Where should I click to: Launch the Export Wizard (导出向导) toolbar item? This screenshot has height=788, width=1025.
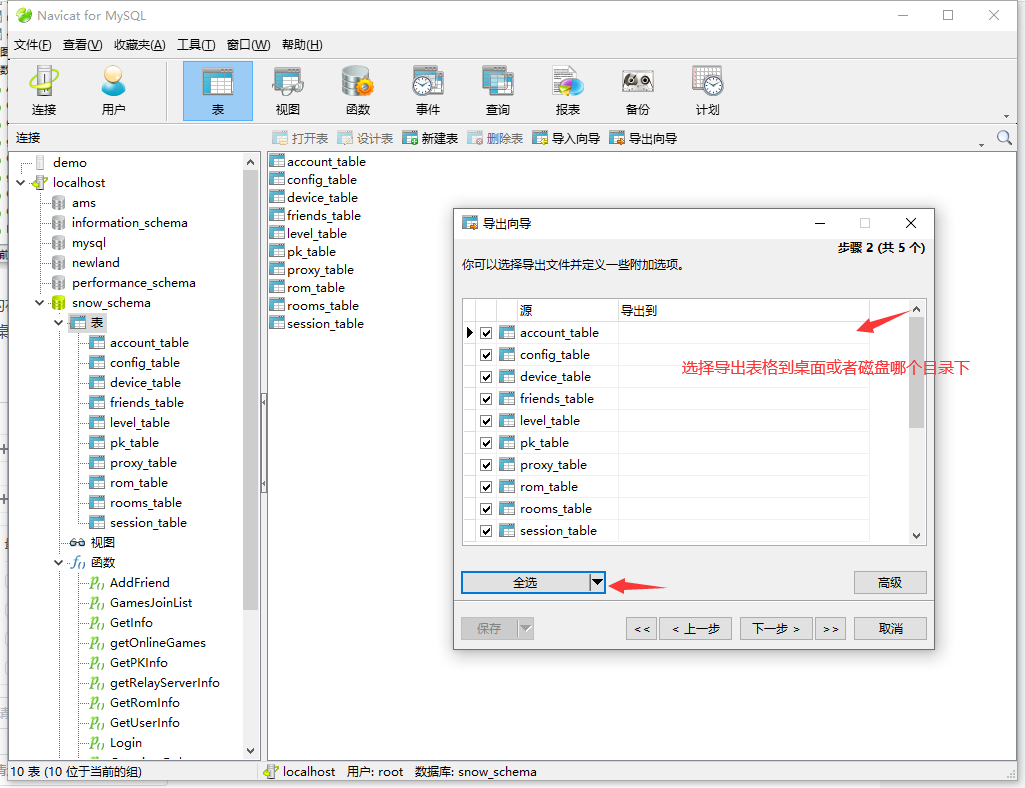pos(643,138)
